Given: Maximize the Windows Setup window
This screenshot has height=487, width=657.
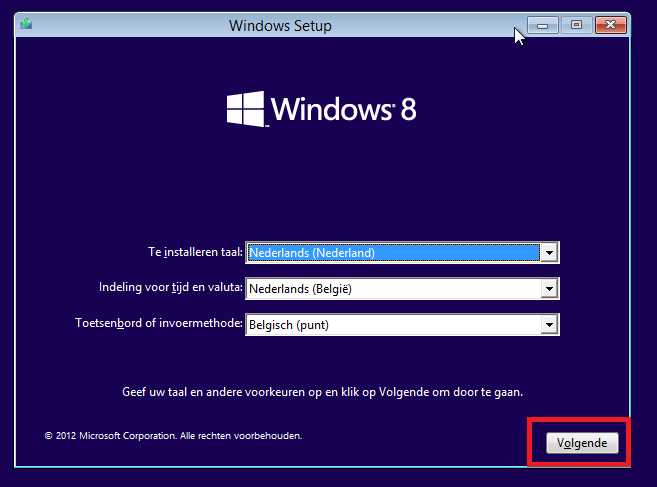Looking at the screenshot, I should click(577, 25).
